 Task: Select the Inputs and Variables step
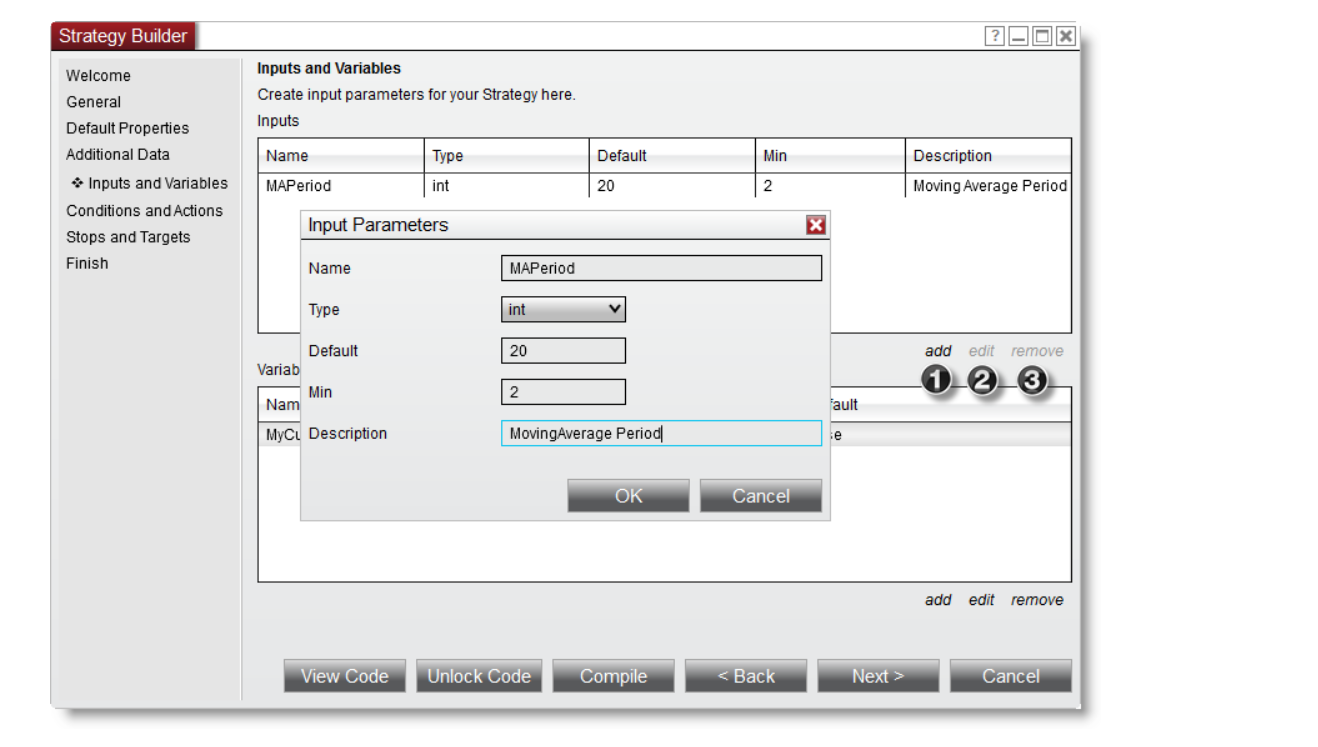pos(157,183)
